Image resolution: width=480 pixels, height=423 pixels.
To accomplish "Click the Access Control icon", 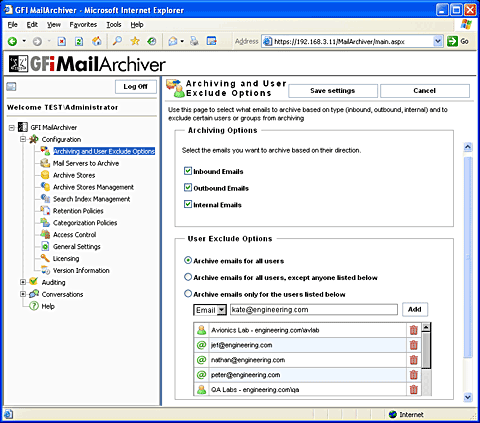I will pos(45,234).
